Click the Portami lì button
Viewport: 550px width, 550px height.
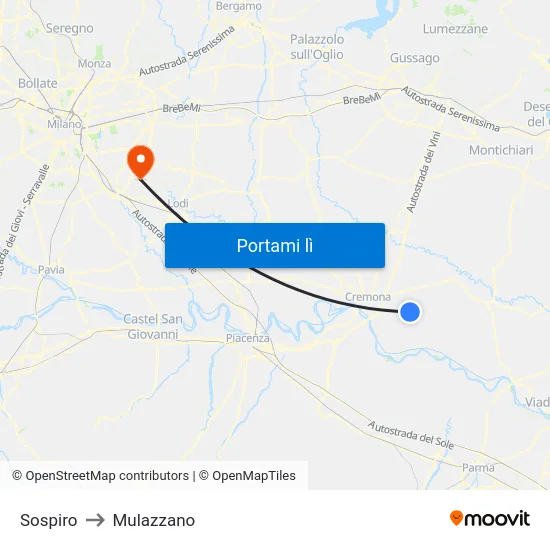[275, 245]
